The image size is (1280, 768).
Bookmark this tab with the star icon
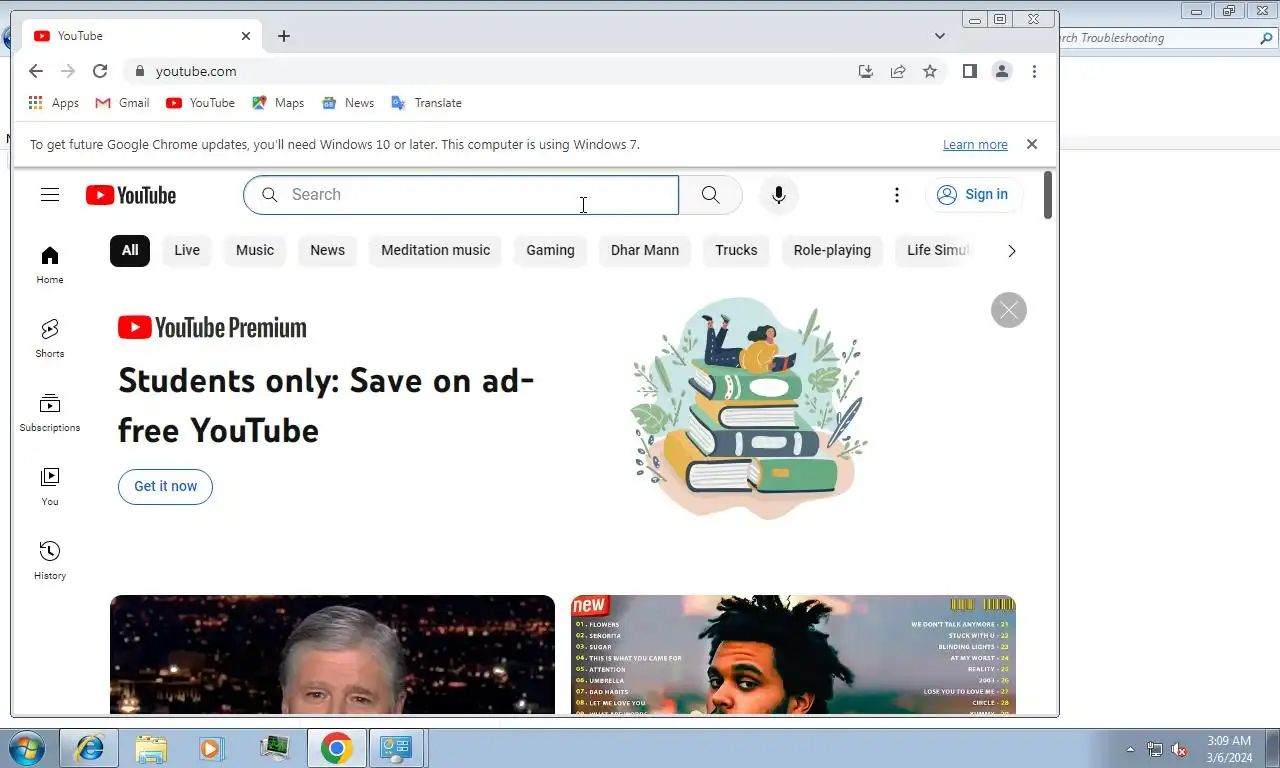click(930, 71)
